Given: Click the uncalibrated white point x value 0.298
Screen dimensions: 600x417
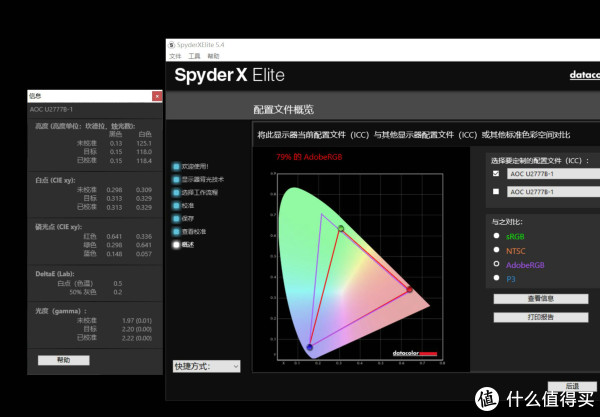Looking at the screenshot, I should pyautogui.click(x=114, y=190).
